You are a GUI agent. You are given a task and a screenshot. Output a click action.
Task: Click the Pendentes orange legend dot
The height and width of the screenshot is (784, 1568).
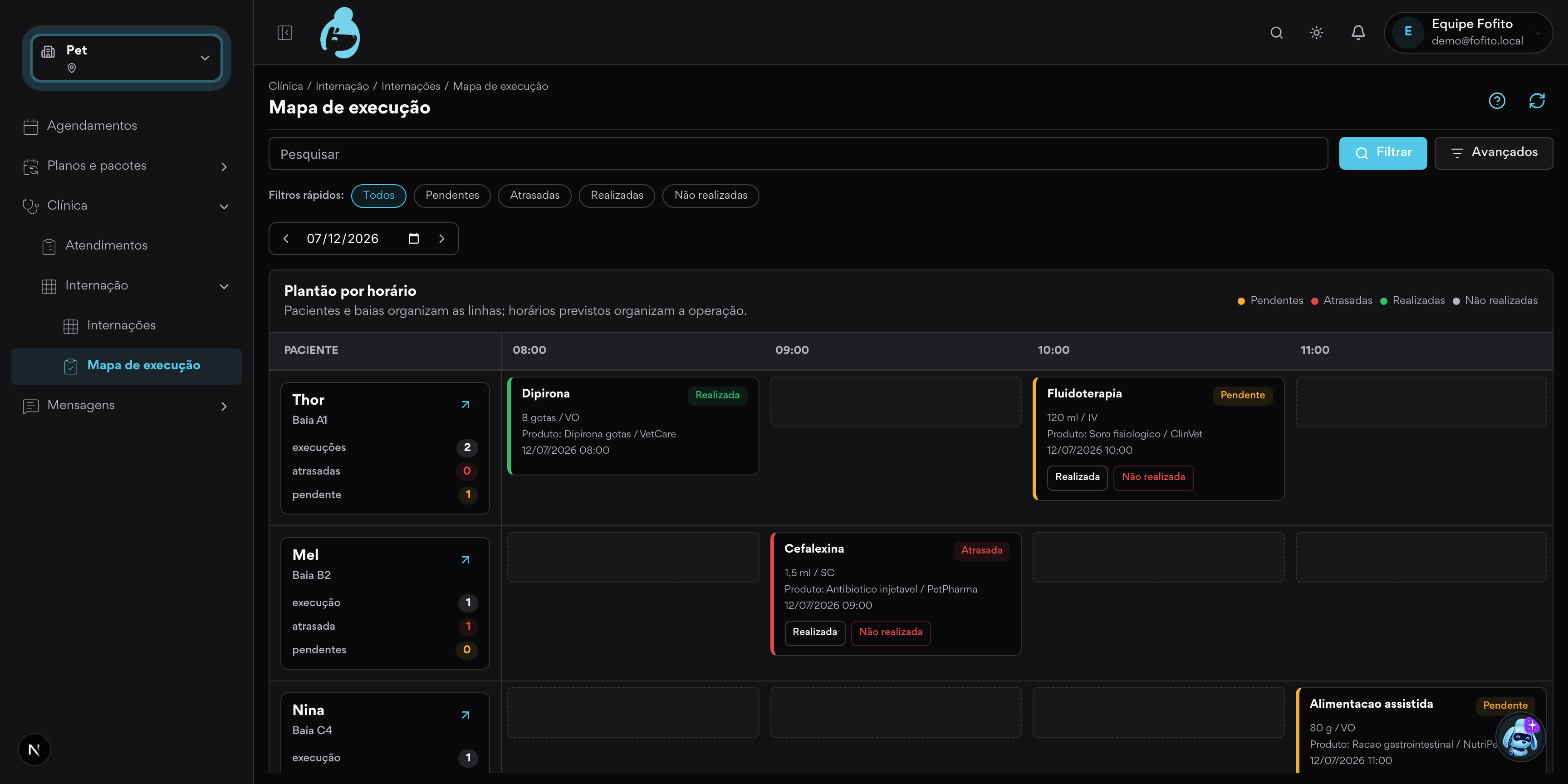pyautogui.click(x=1241, y=301)
